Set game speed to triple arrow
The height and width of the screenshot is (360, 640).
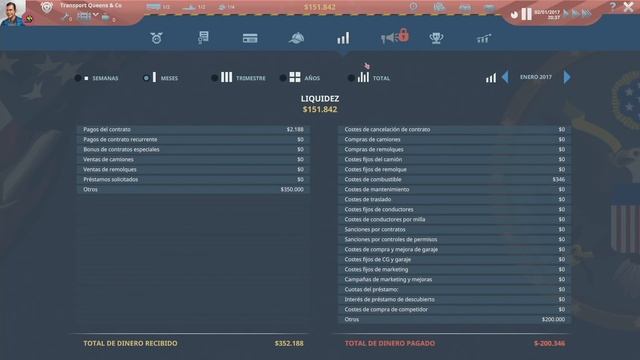tap(587, 13)
